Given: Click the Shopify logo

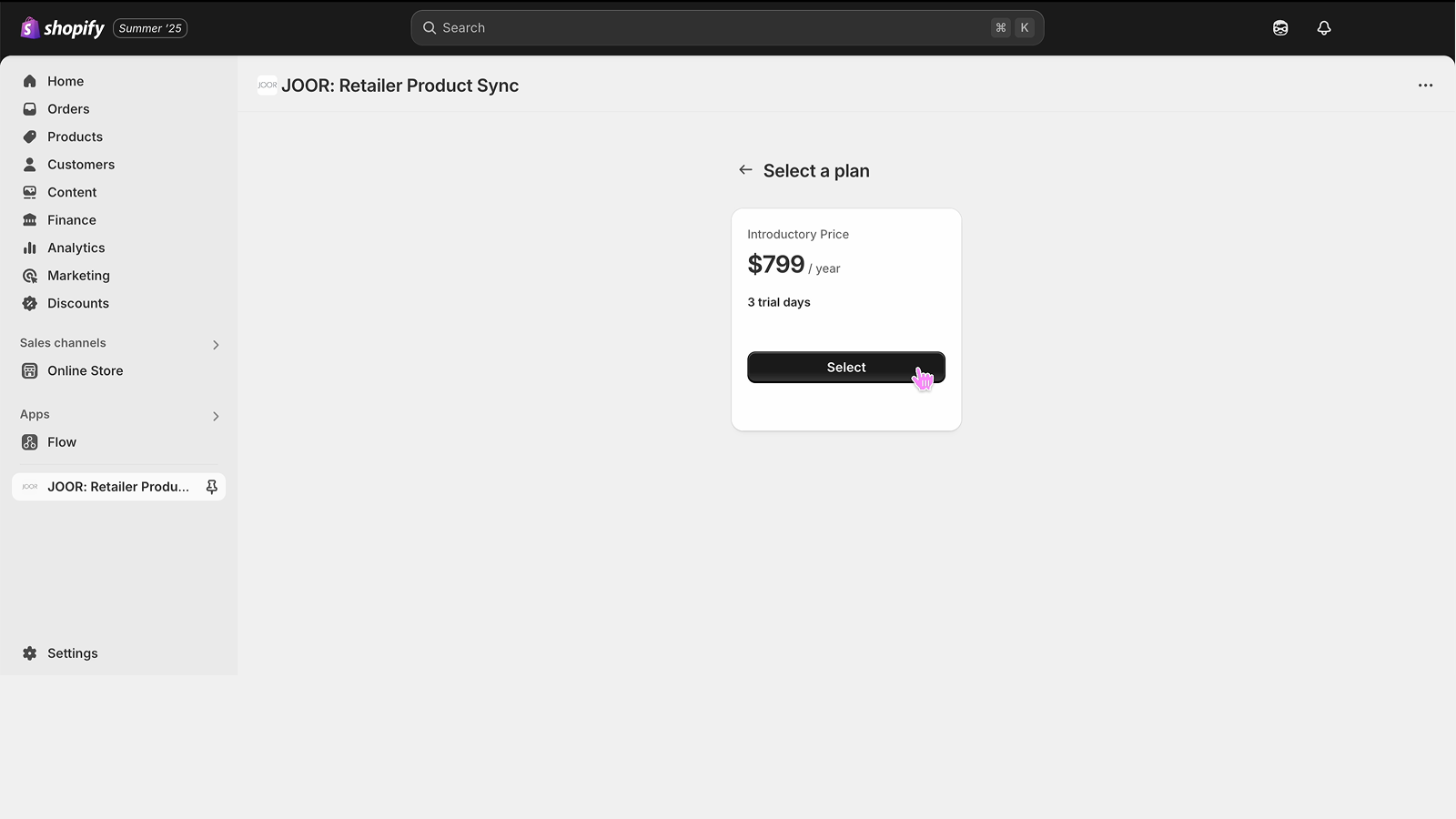Looking at the screenshot, I should click(62, 28).
